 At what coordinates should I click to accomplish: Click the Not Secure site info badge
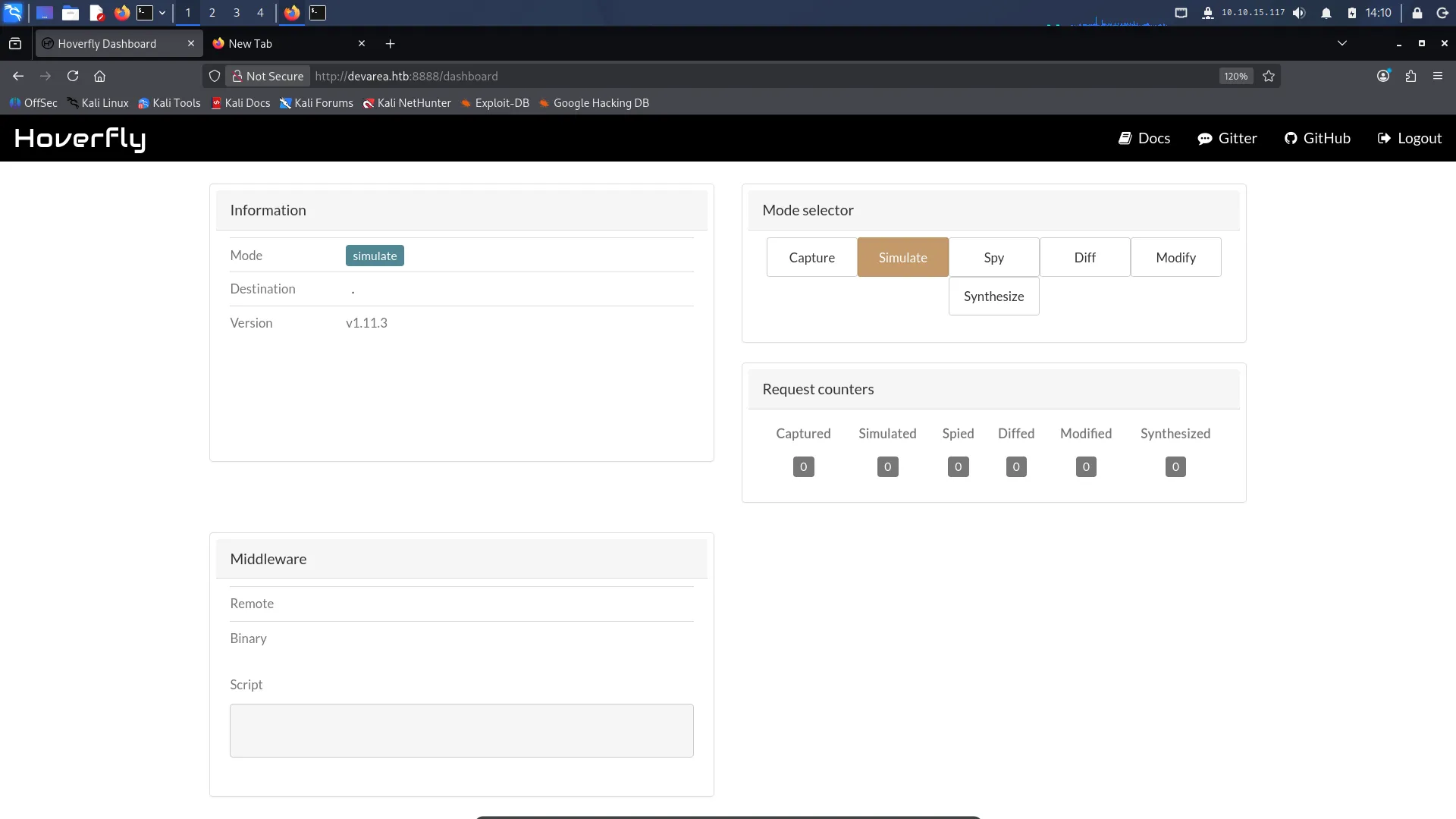point(268,76)
